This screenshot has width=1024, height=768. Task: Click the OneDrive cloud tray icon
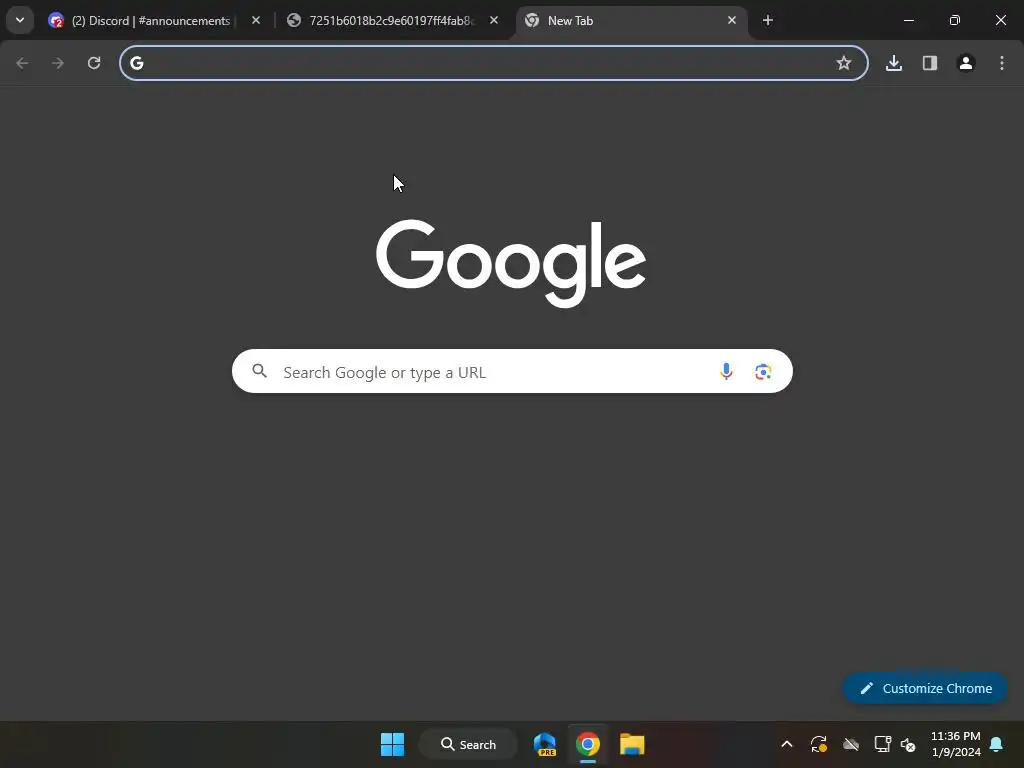pyautogui.click(x=851, y=744)
